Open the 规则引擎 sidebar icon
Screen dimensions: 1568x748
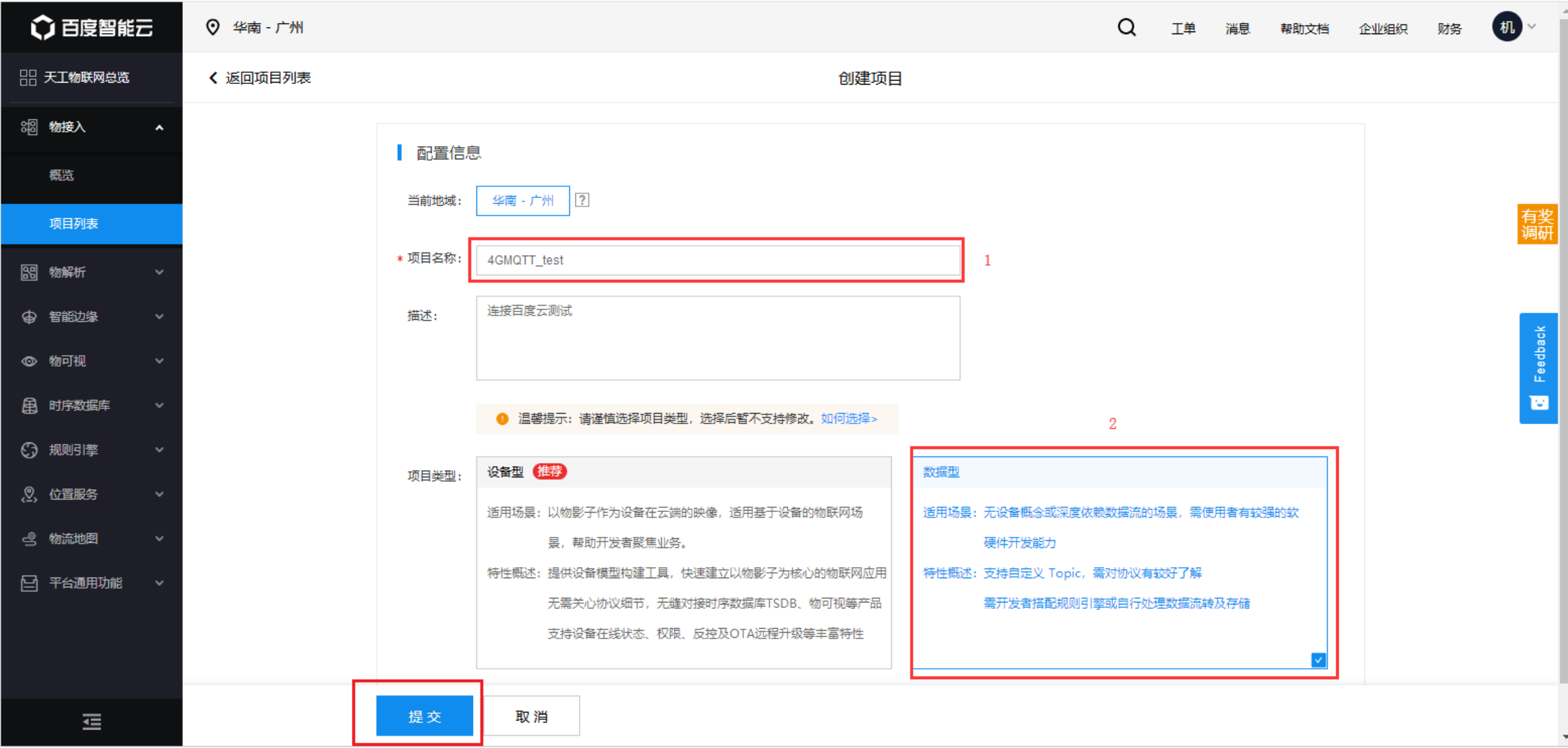tap(29, 450)
